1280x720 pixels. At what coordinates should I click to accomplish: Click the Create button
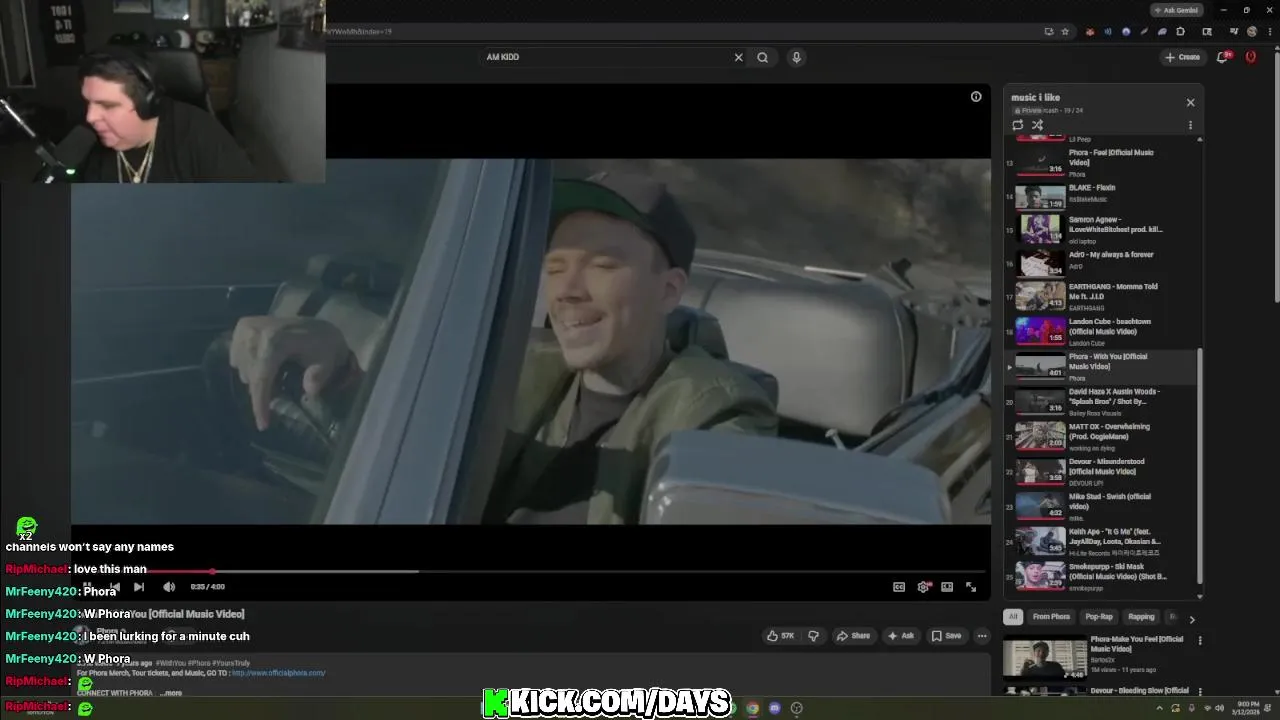(1182, 57)
